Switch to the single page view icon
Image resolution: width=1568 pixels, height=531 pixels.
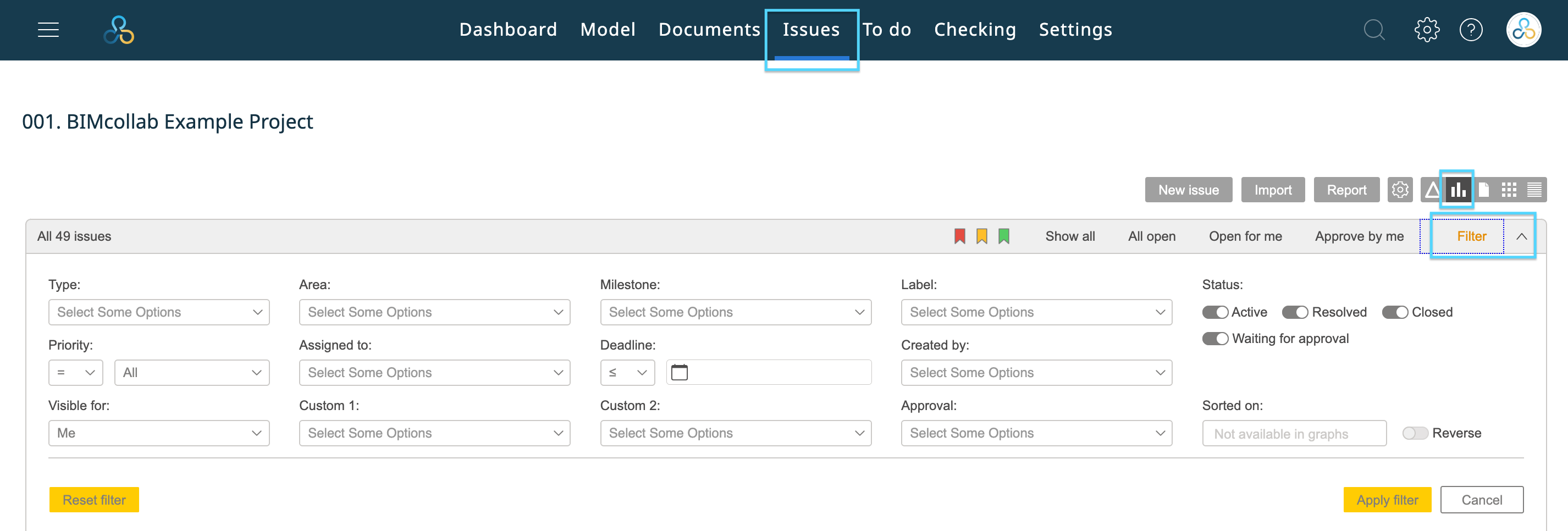tap(1483, 190)
